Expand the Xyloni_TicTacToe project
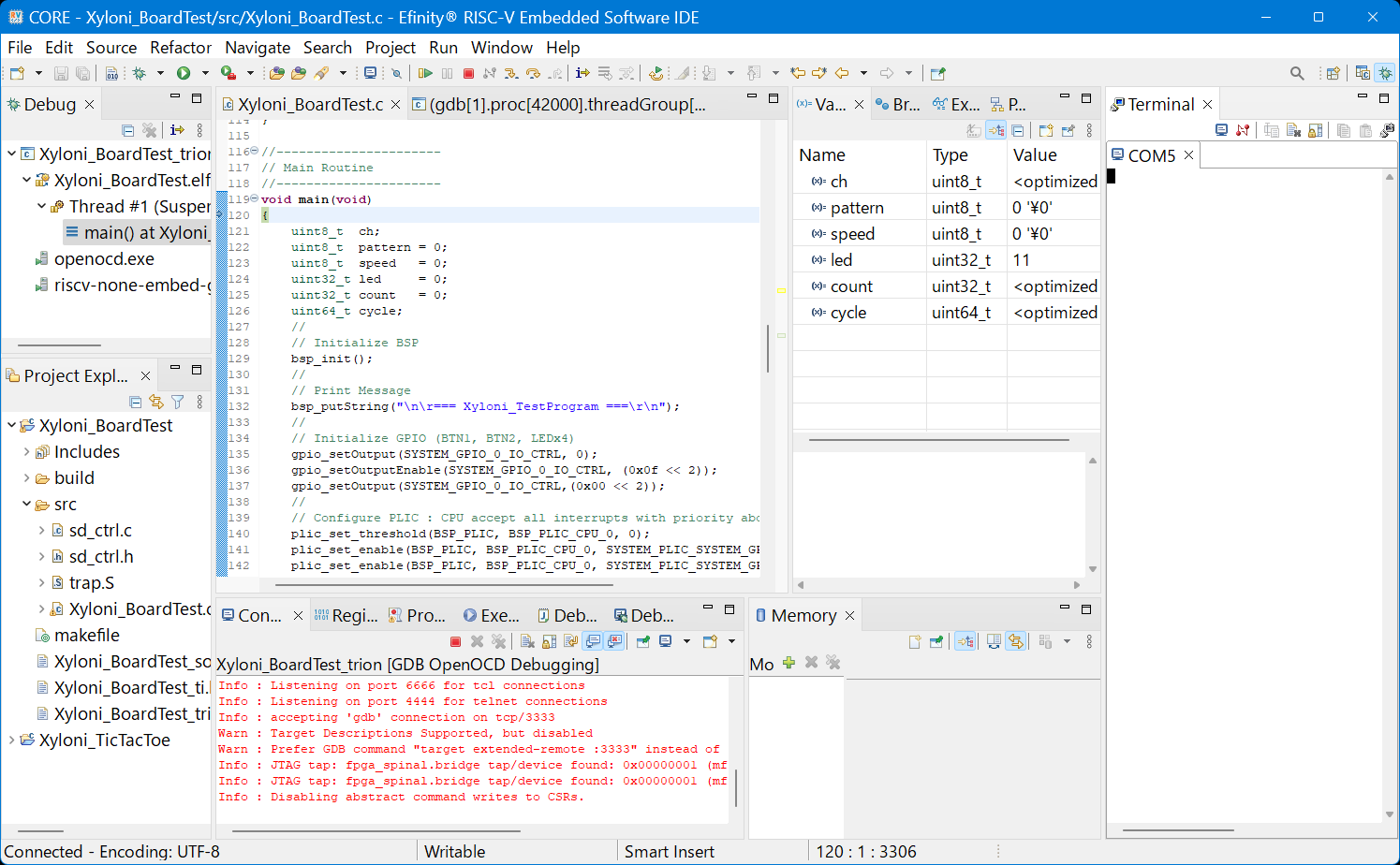The width and height of the screenshot is (1400, 865). click(12, 740)
